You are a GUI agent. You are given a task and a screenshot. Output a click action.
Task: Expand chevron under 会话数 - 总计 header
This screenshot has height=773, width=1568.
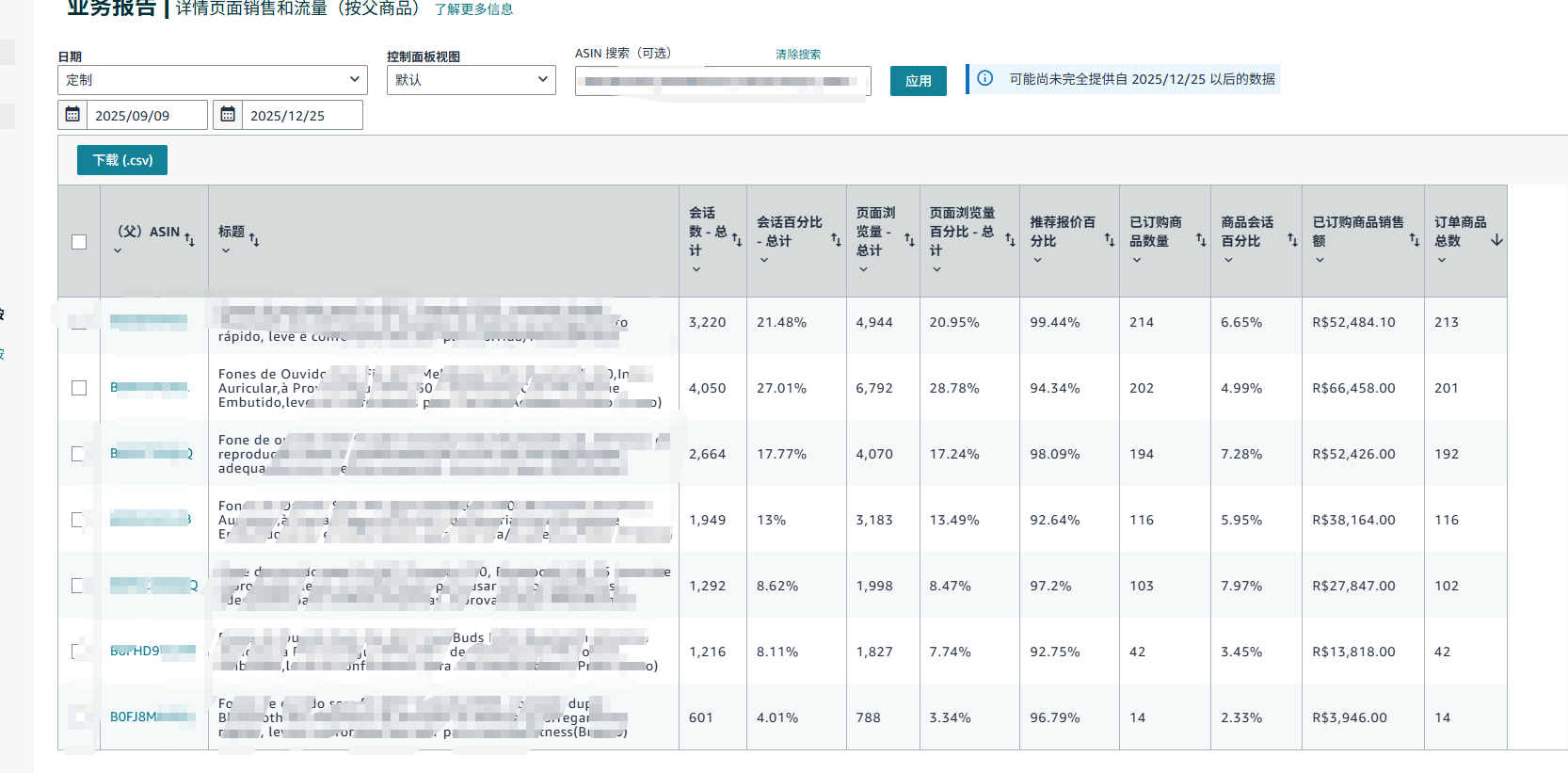tap(696, 269)
